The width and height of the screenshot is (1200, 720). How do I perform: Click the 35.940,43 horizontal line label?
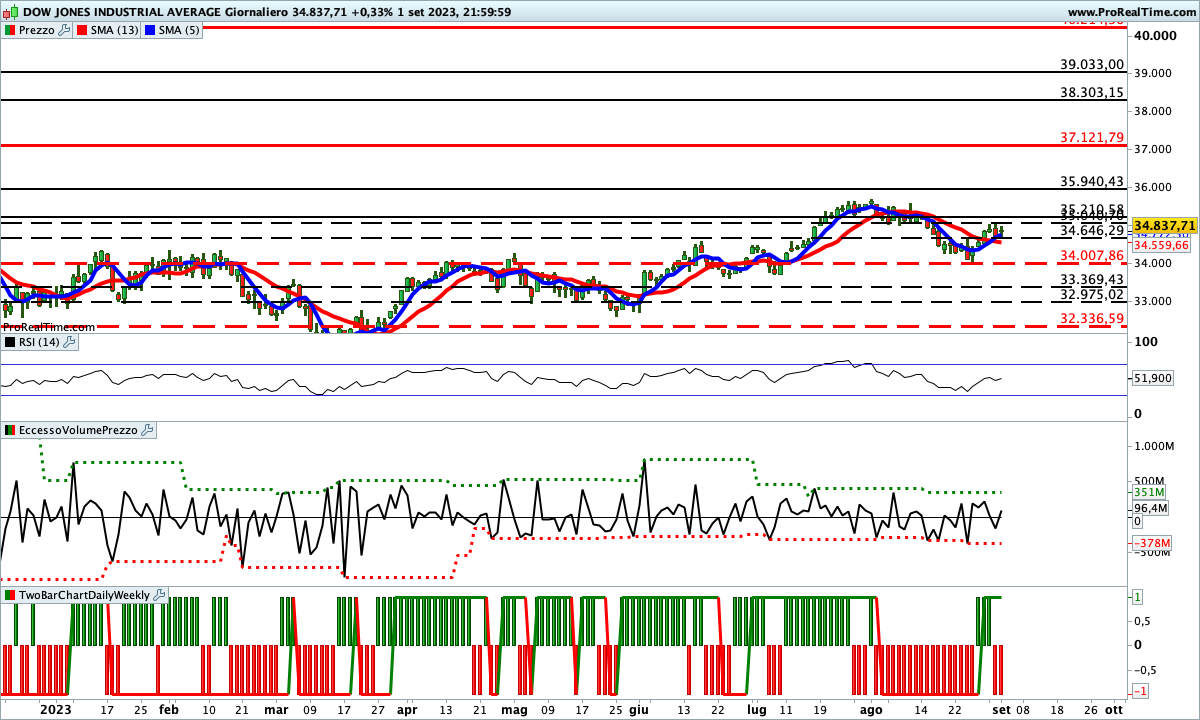(x=1092, y=182)
